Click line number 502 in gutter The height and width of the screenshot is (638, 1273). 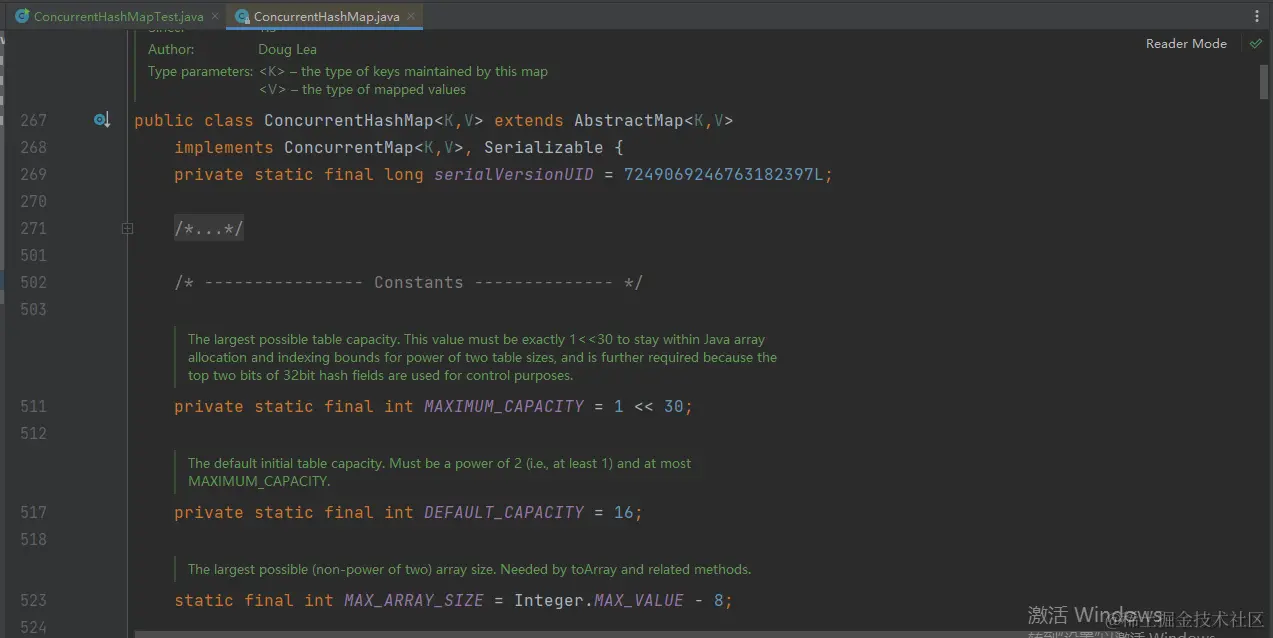tap(33, 282)
